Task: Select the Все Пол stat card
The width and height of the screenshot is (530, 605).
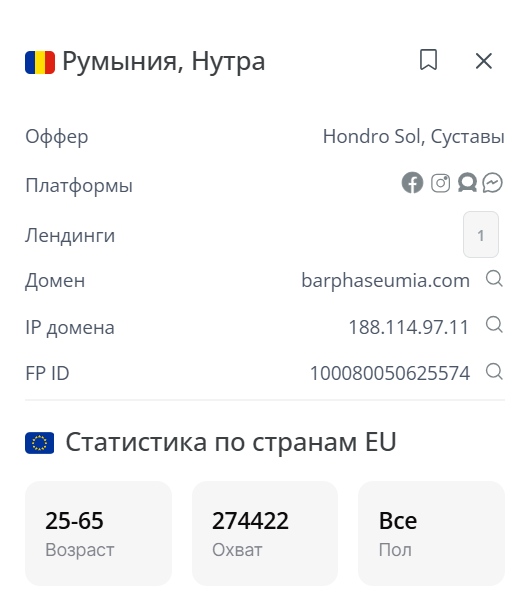Action: (431, 533)
